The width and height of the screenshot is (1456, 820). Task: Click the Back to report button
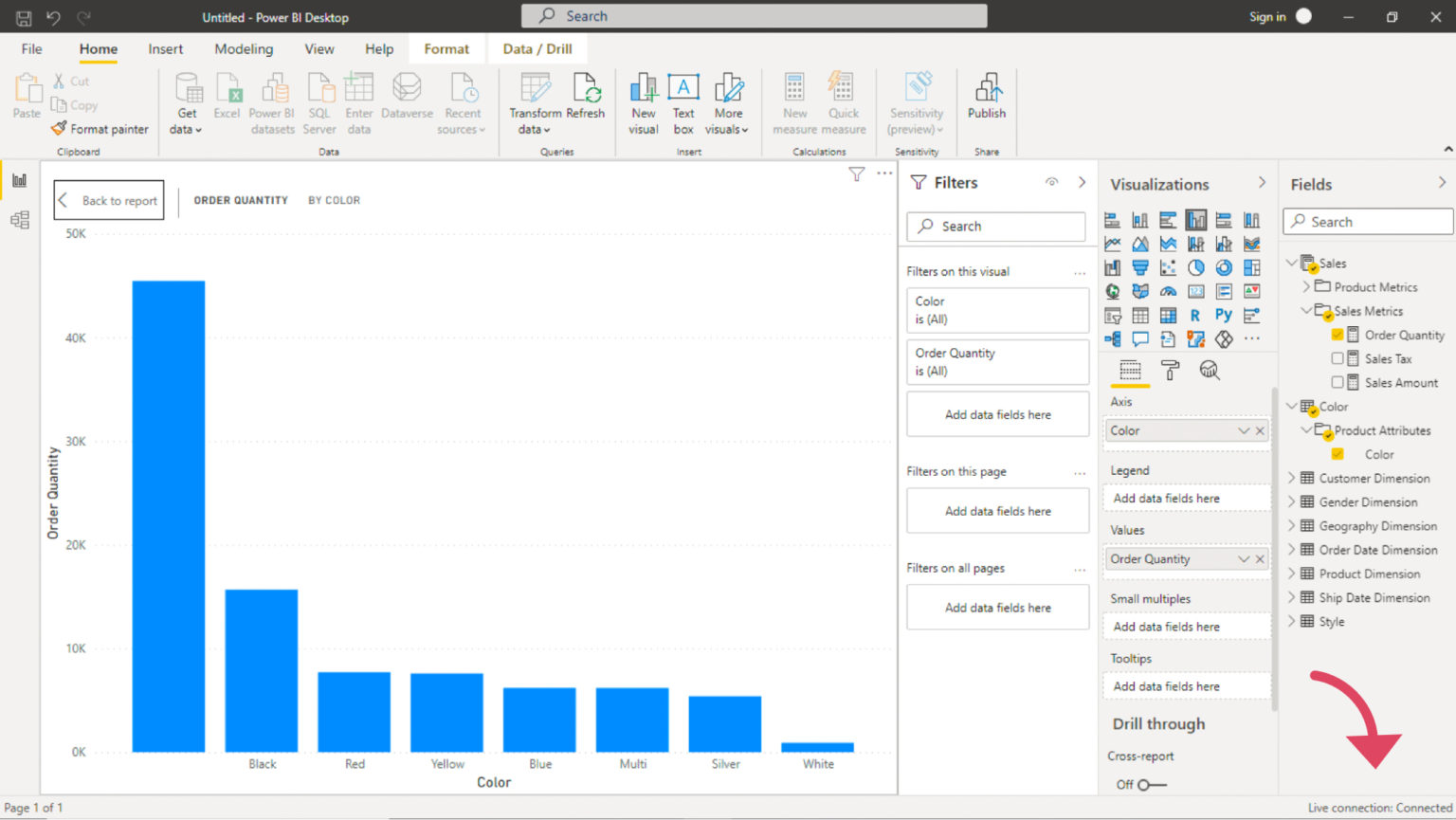[x=109, y=200]
